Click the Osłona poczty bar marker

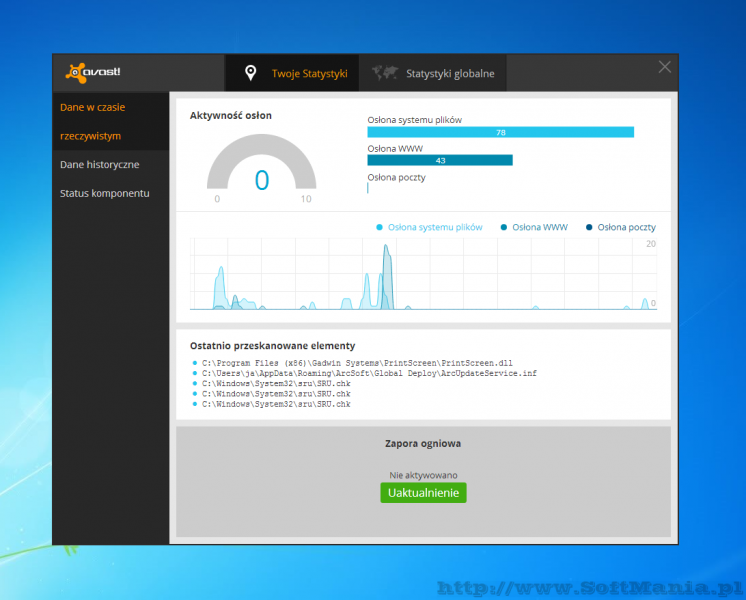(368, 188)
